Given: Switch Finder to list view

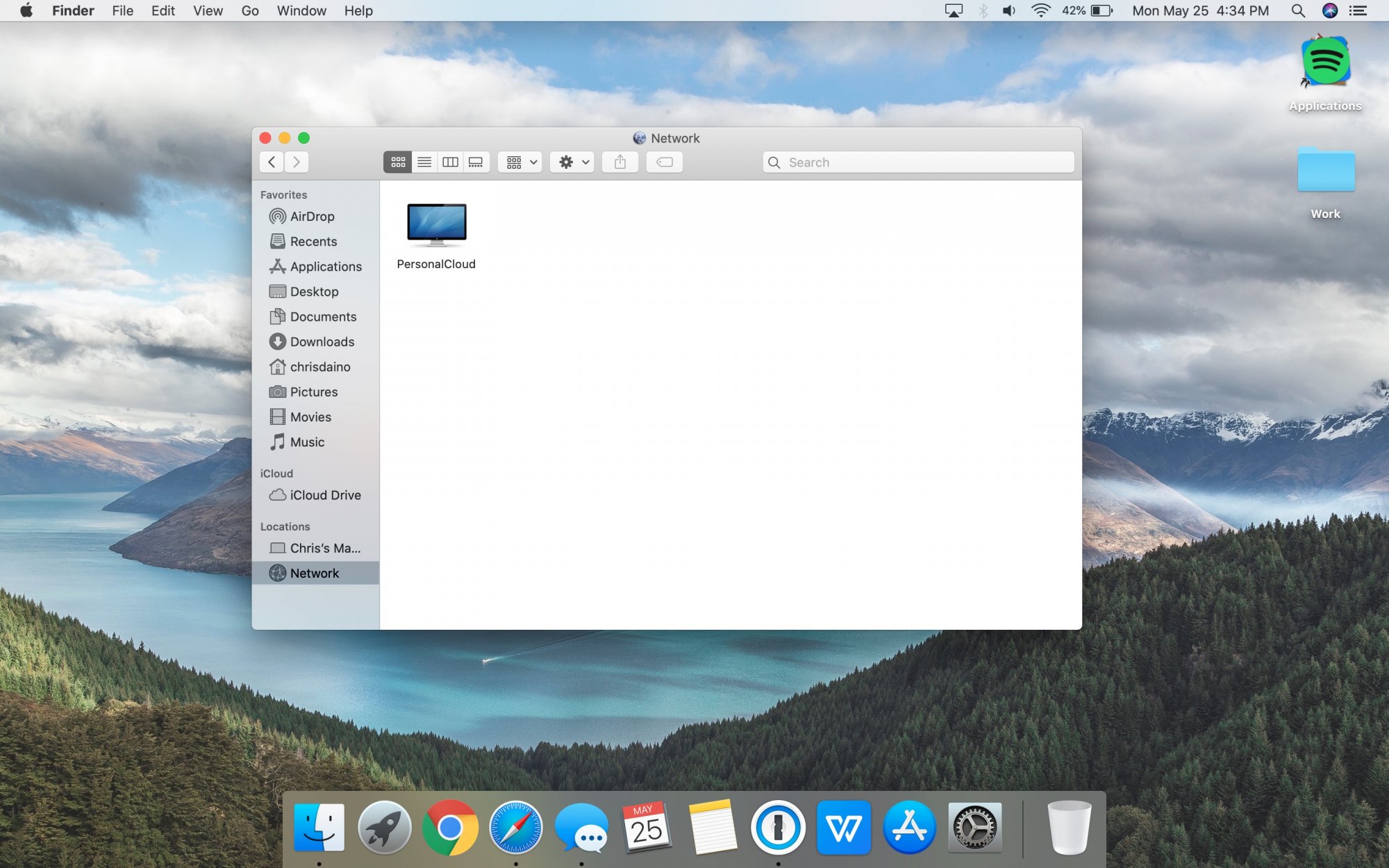Looking at the screenshot, I should point(424,162).
